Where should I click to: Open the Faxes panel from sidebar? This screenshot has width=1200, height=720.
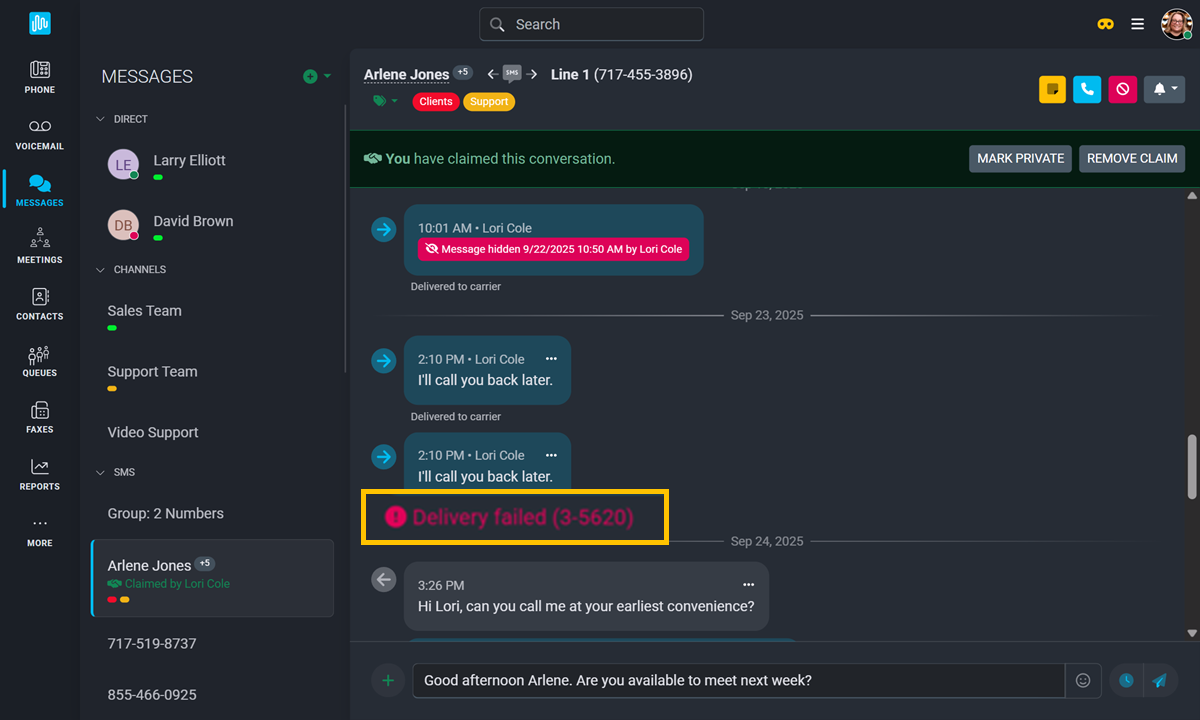[x=39, y=415]
